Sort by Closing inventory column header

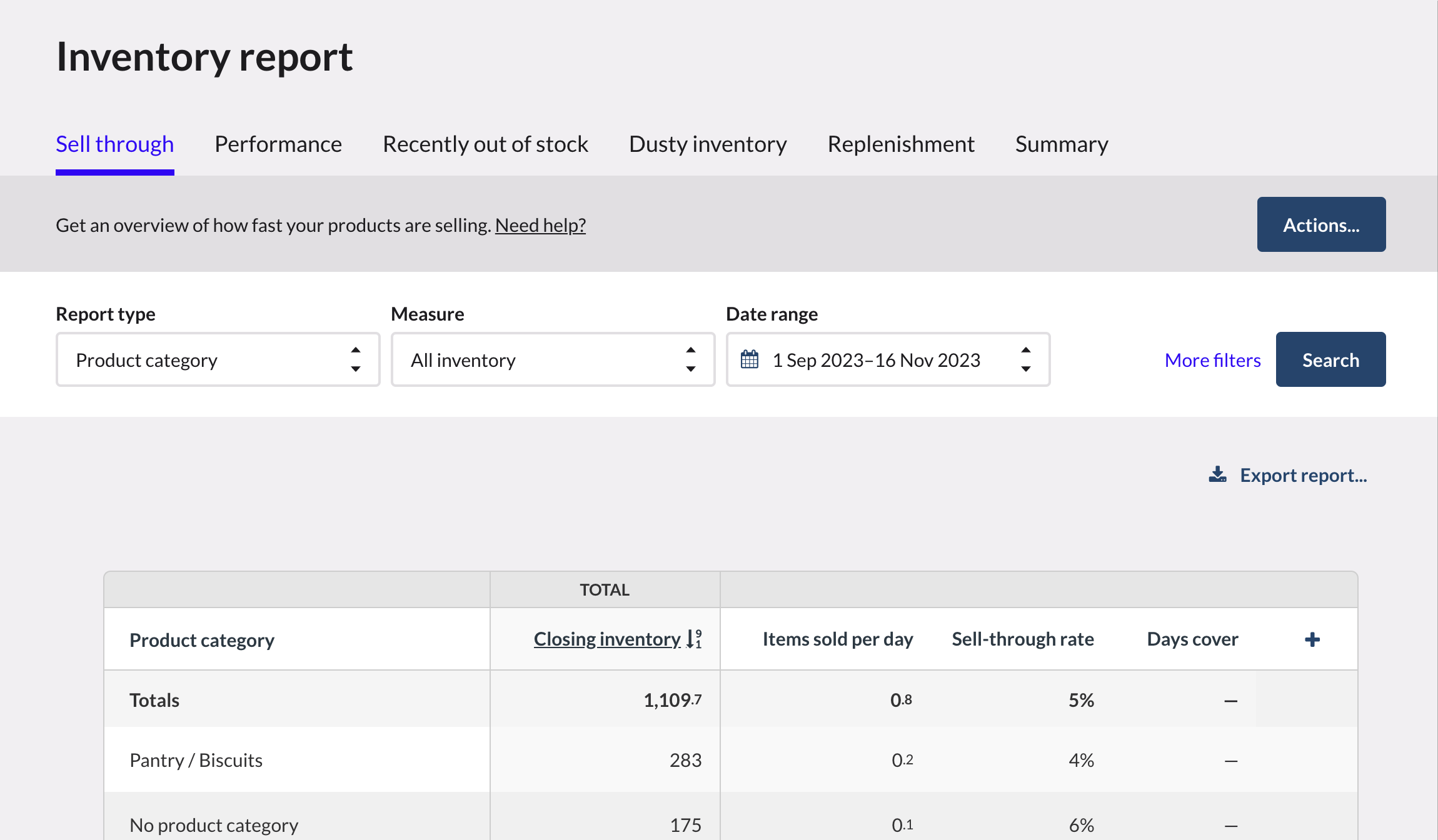(606, 639)
